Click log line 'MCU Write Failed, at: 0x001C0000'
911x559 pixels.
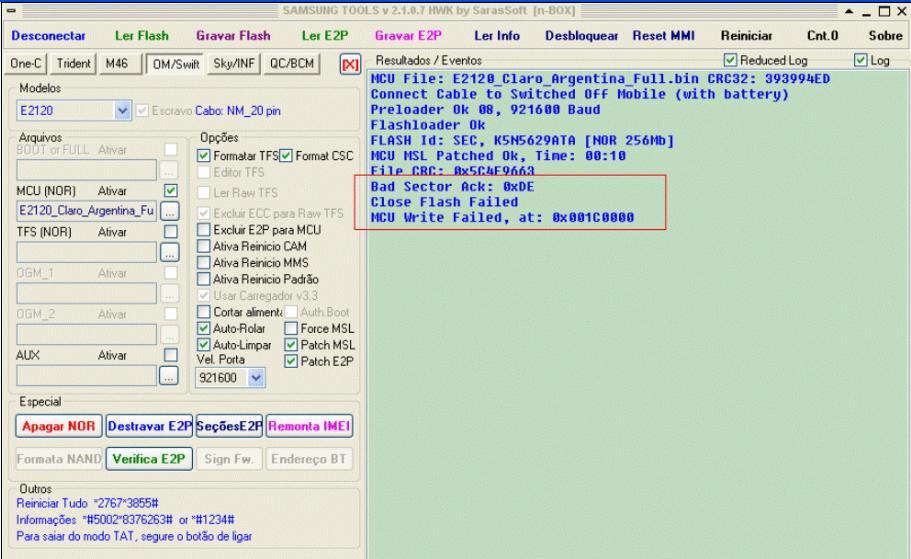click(x=502, y=217)
